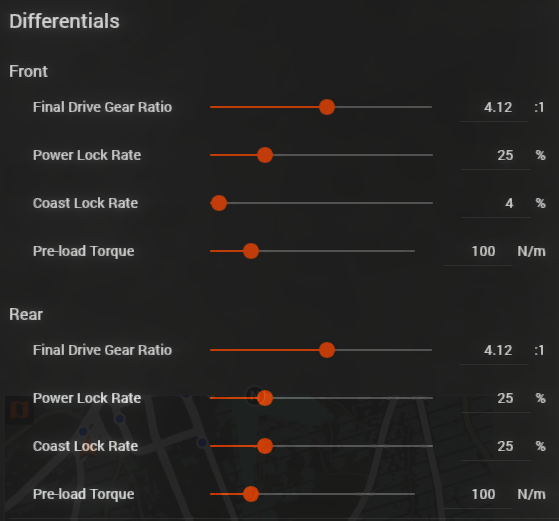
Task: Edit the Rear Power Lock Rate 25 value
Action: (x=496, y=398)
